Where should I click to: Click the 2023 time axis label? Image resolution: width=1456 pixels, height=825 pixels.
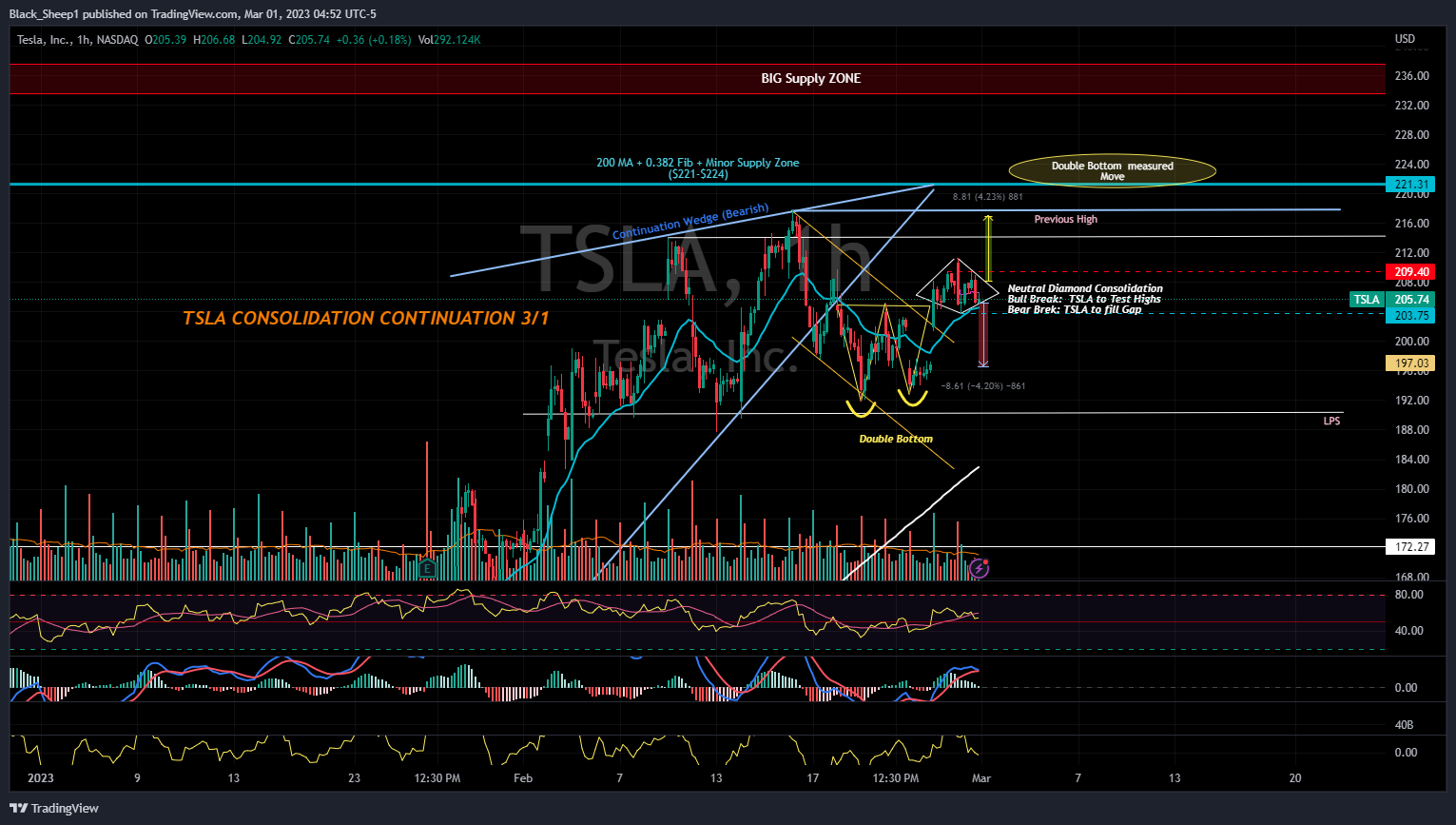[x=41, y=778]
